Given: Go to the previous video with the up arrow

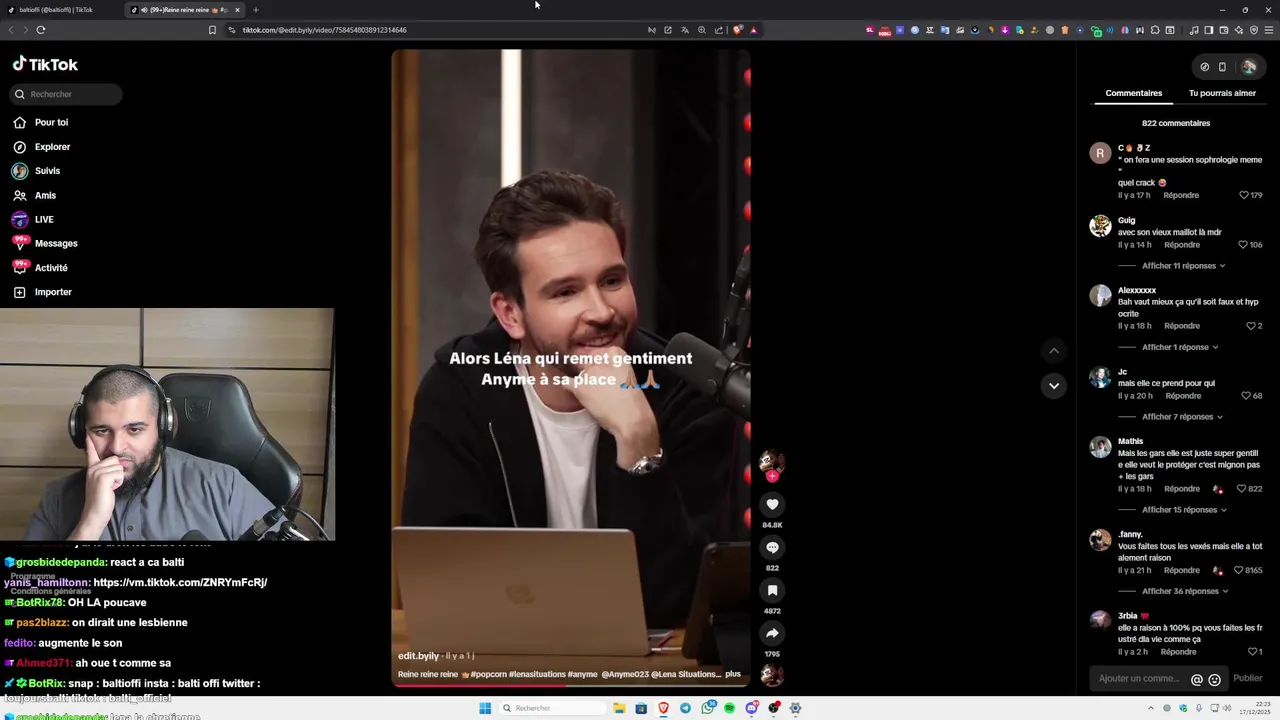Looking at the screenshot, I should 1053,351.
